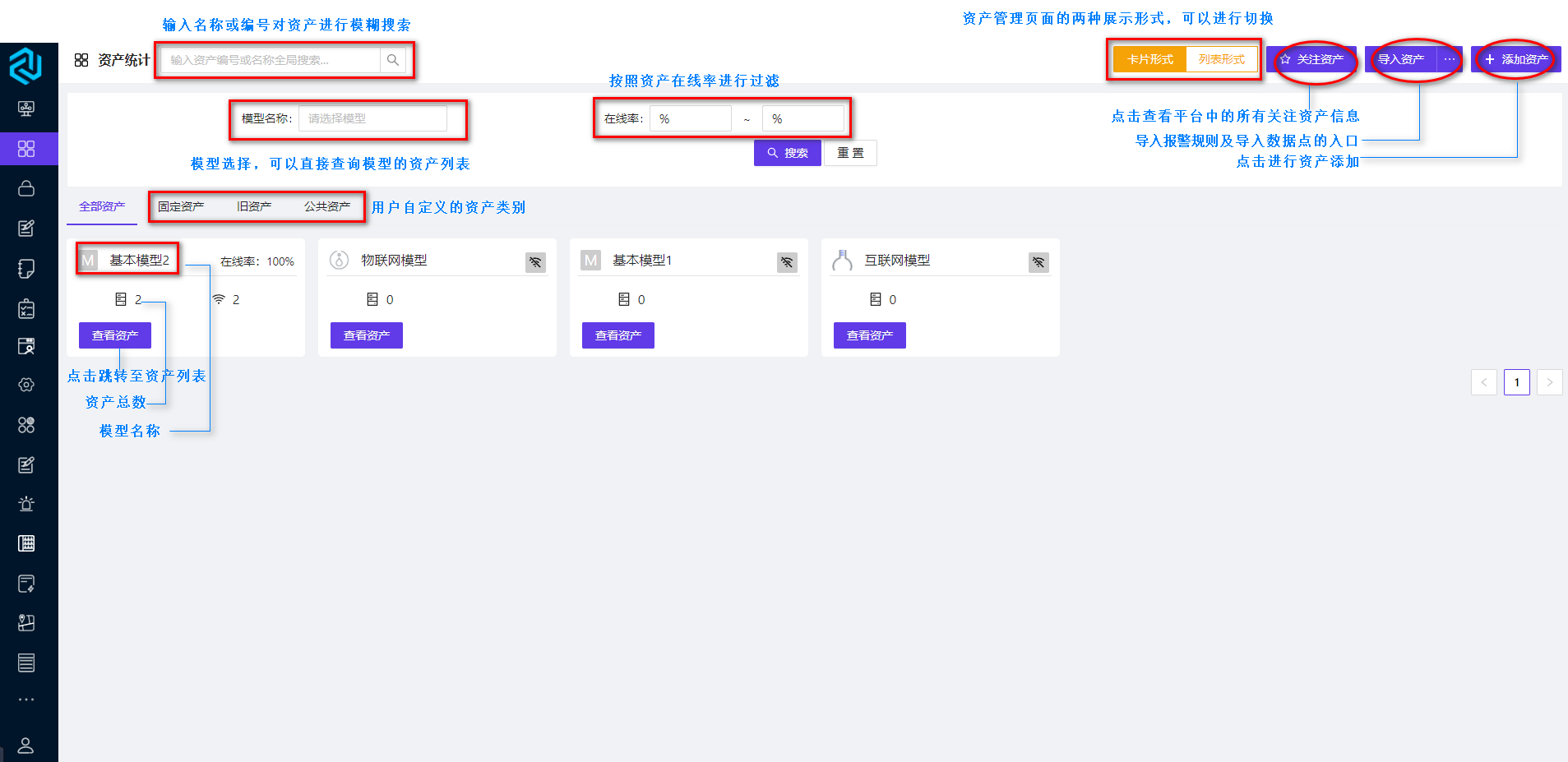
Task: Click the 重置 reset button
Action: [850, 153]
